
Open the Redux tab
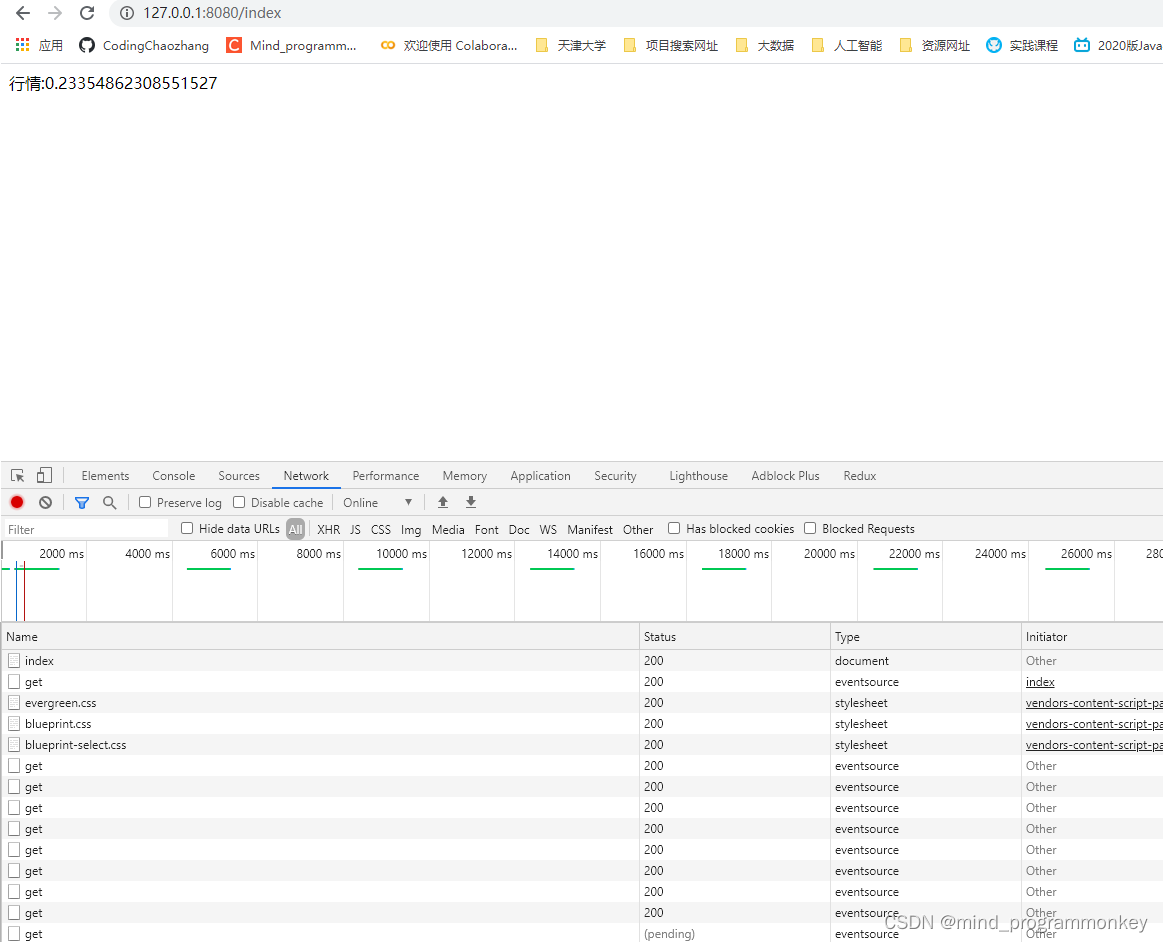click(860, 475)
